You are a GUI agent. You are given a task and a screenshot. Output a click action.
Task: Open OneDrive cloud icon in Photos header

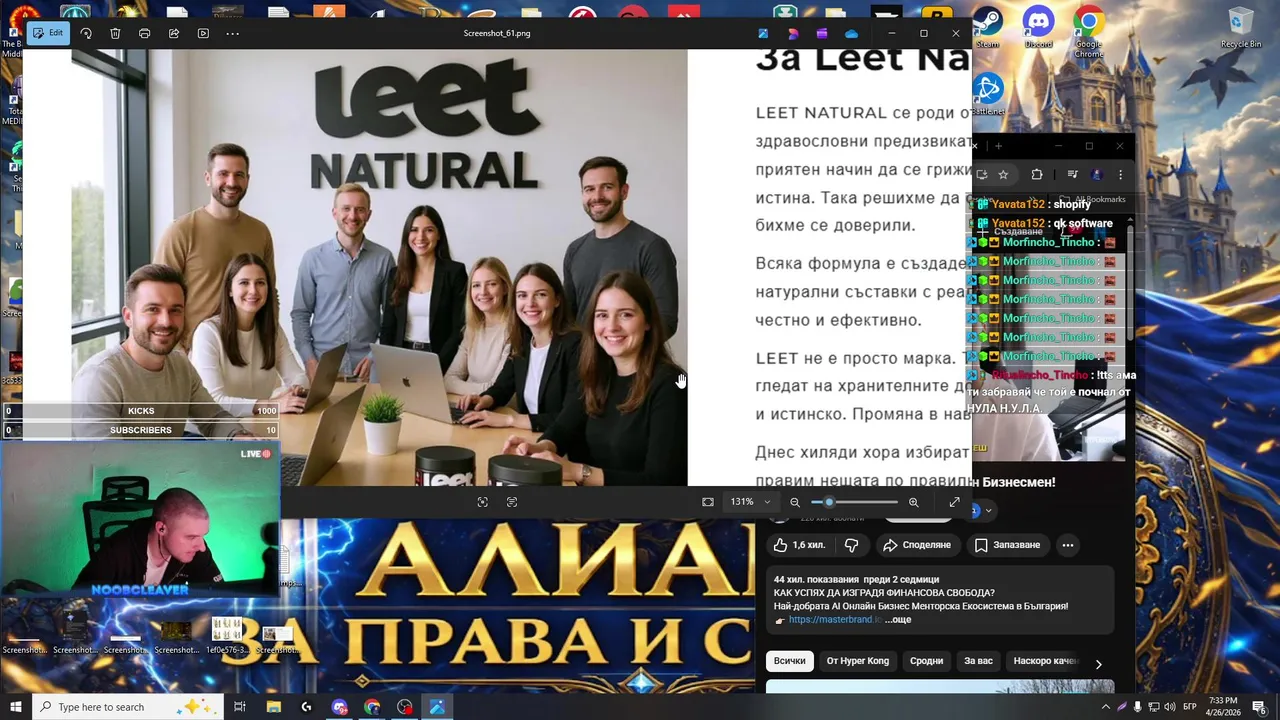pos(851,33)
